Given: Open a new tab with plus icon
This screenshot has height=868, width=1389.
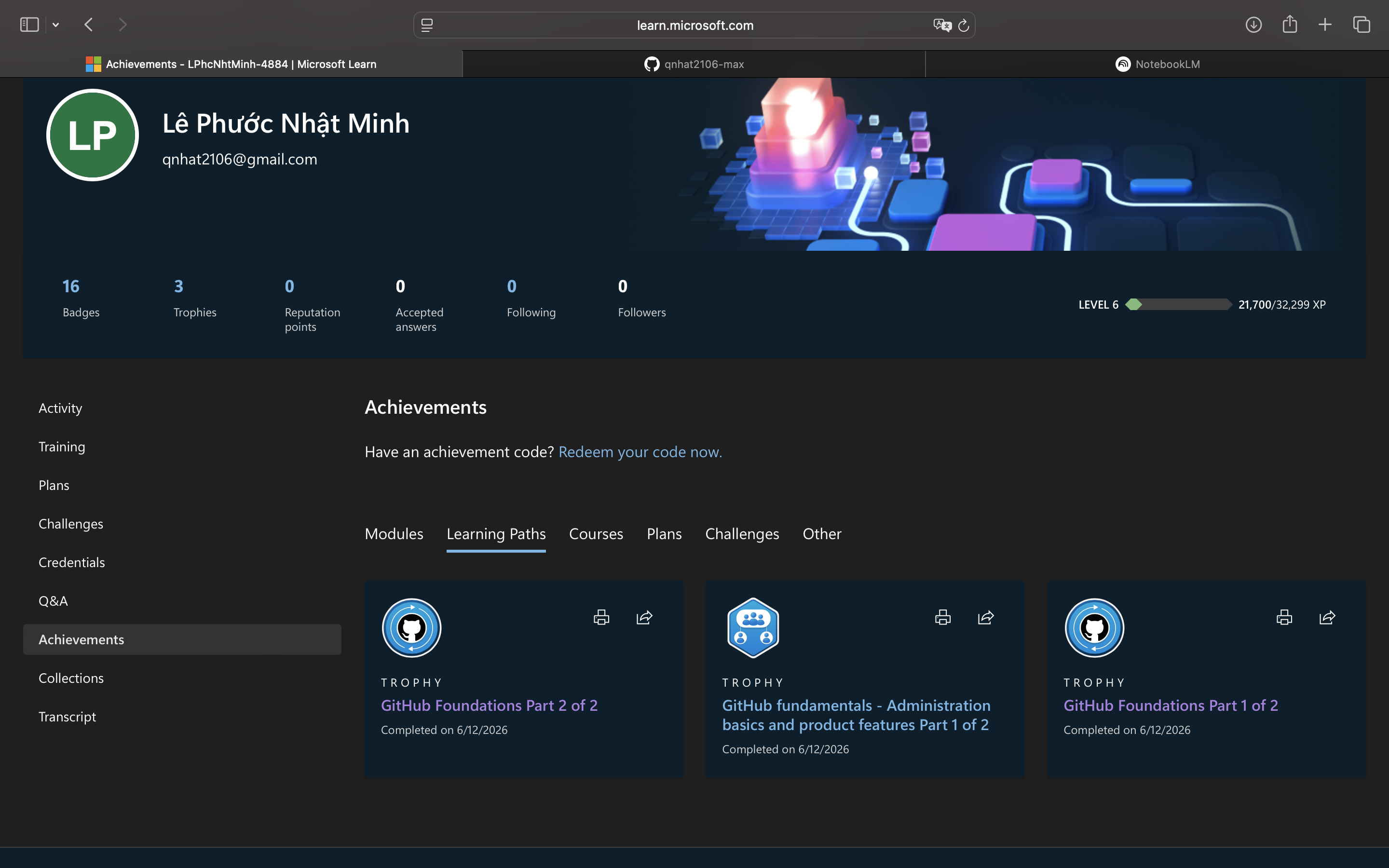Looking at the screenshot, I should coord(1325,25).
